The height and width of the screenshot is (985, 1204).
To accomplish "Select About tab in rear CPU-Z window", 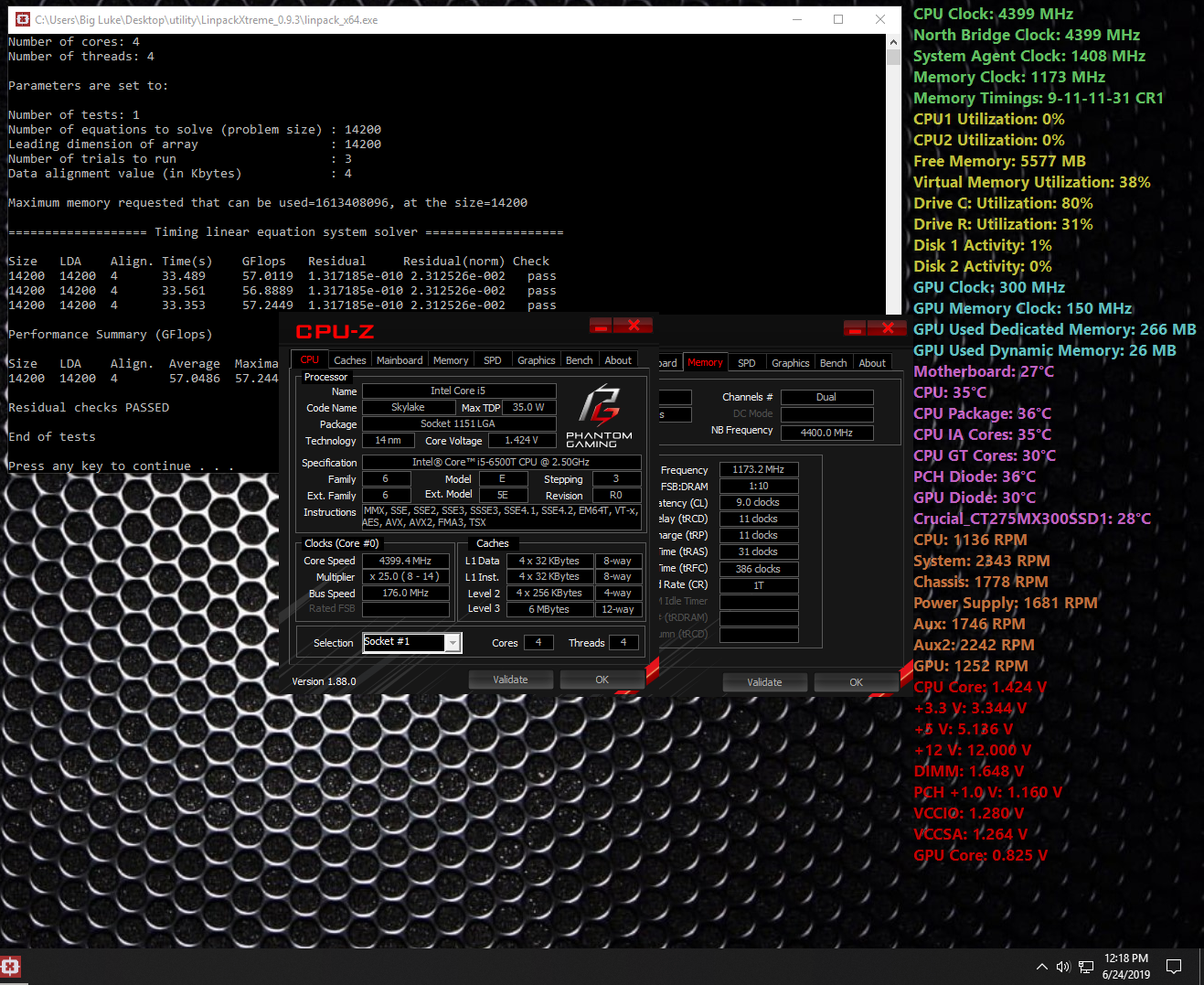I will pos(872,363).
